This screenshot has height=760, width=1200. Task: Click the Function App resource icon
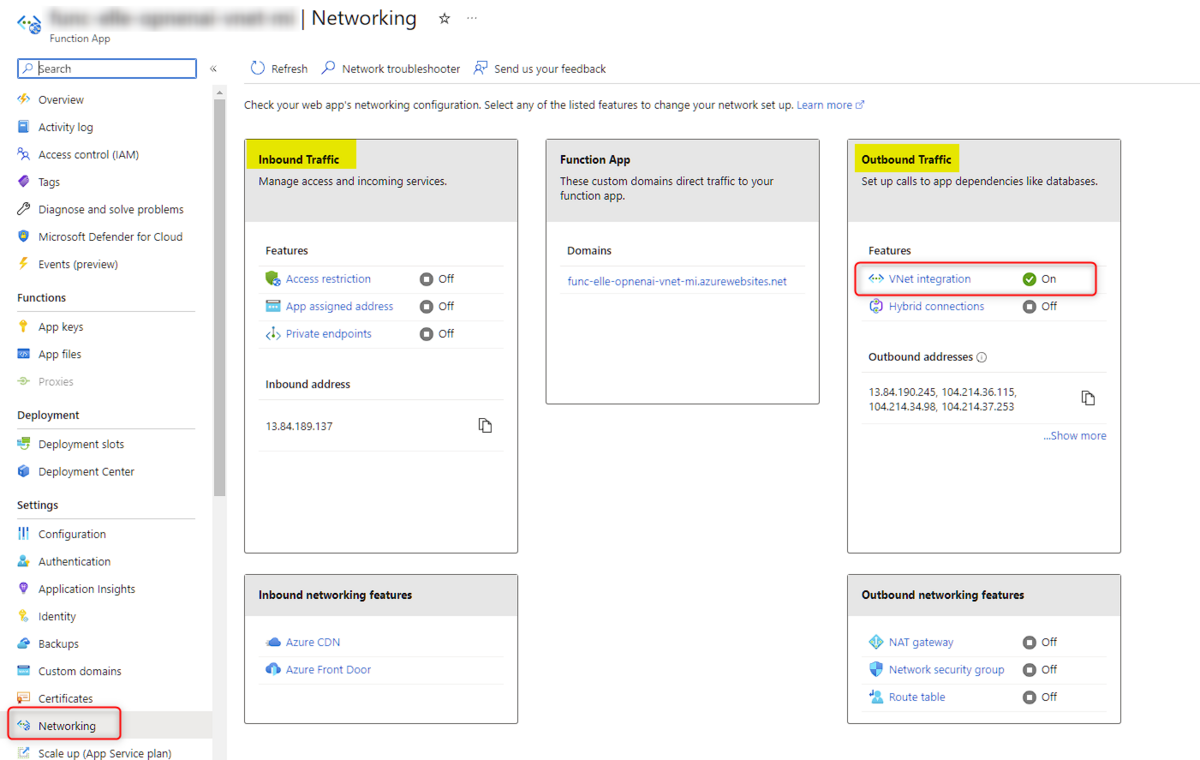pyautogui.click(x=29, y=22)
